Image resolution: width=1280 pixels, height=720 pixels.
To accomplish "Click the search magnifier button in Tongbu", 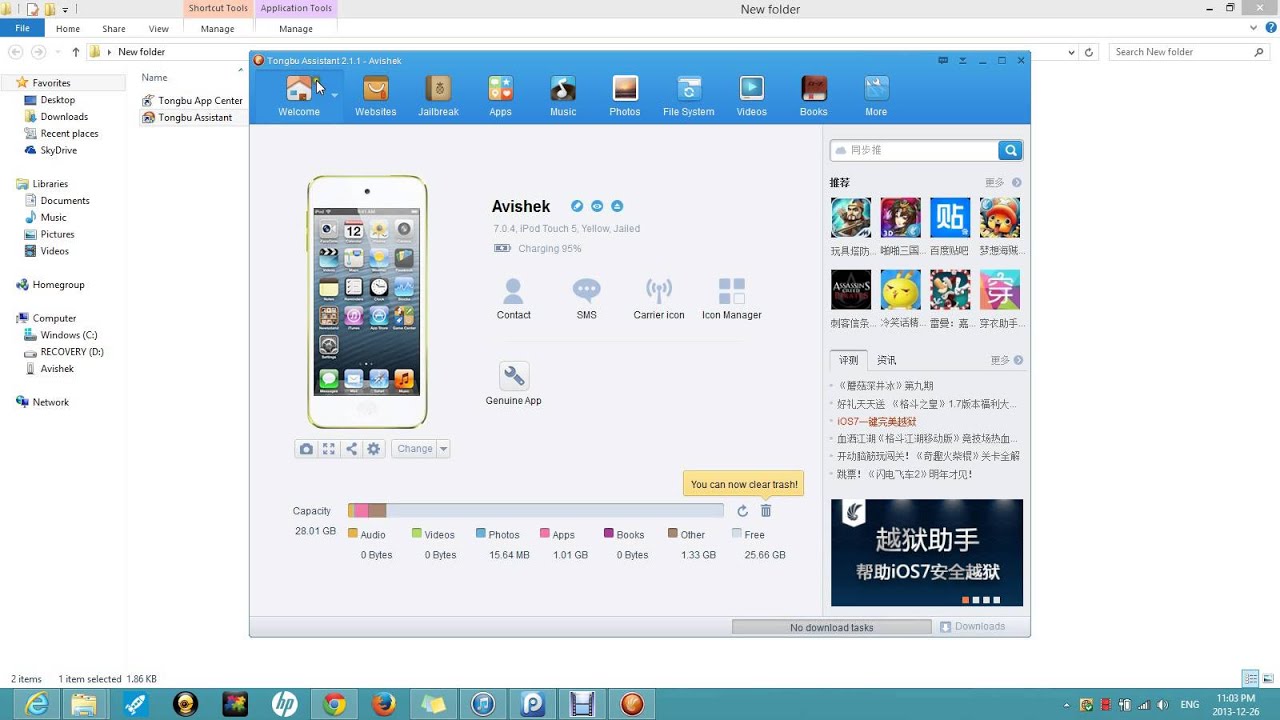I will (x=1010, y=150).
